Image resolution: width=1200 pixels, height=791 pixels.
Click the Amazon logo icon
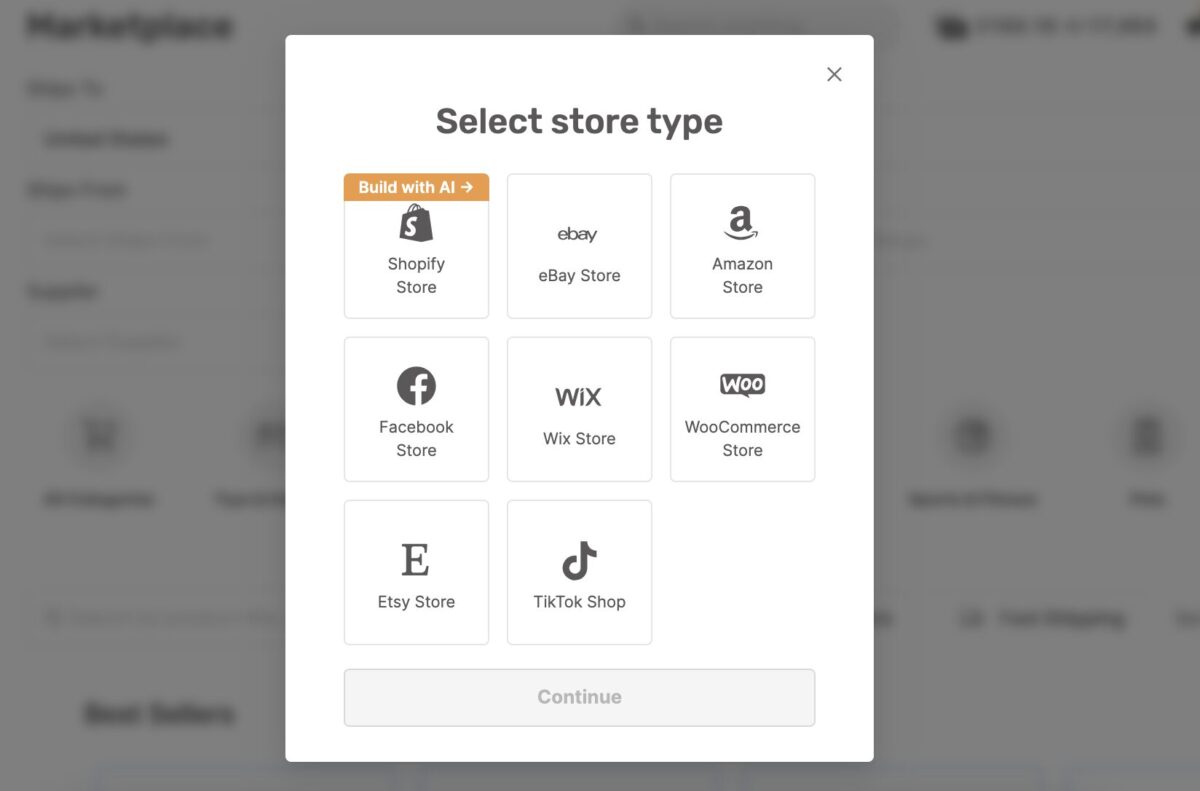coord(742,222)
